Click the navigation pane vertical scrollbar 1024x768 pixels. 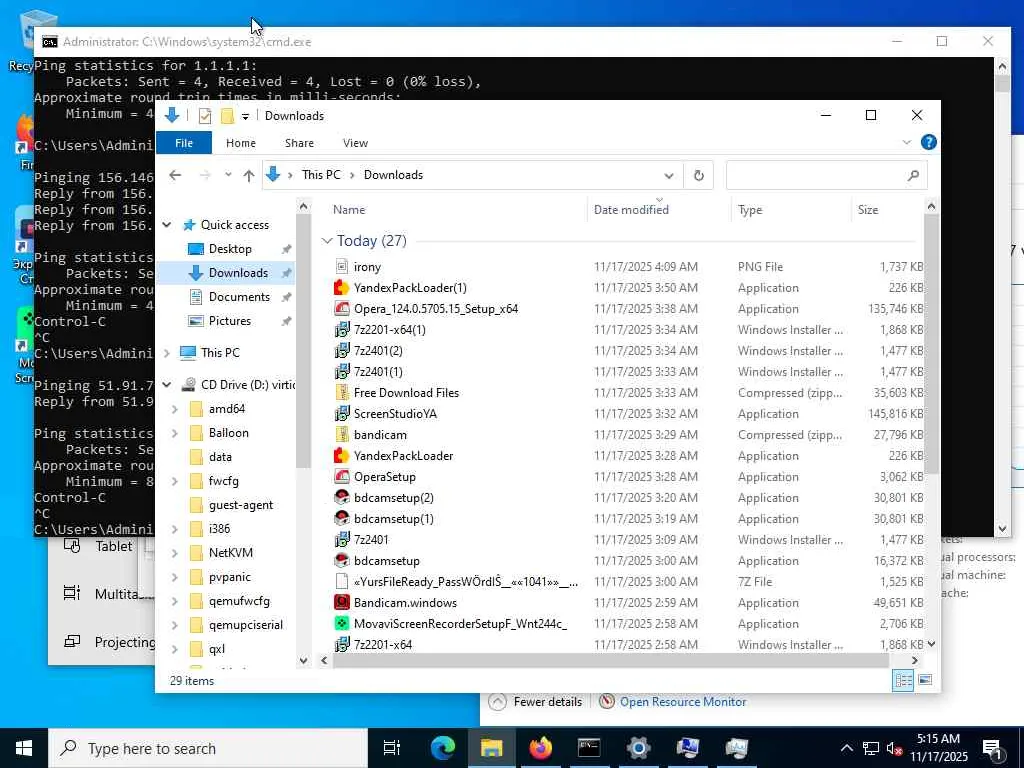click(302, 340)
